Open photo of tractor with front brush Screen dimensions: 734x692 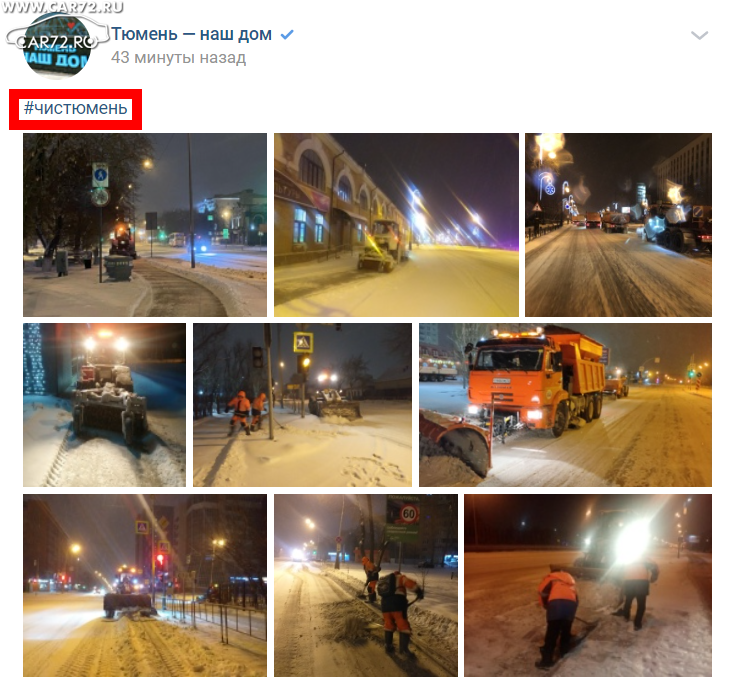pyautogui.click(x=104, y=405)
